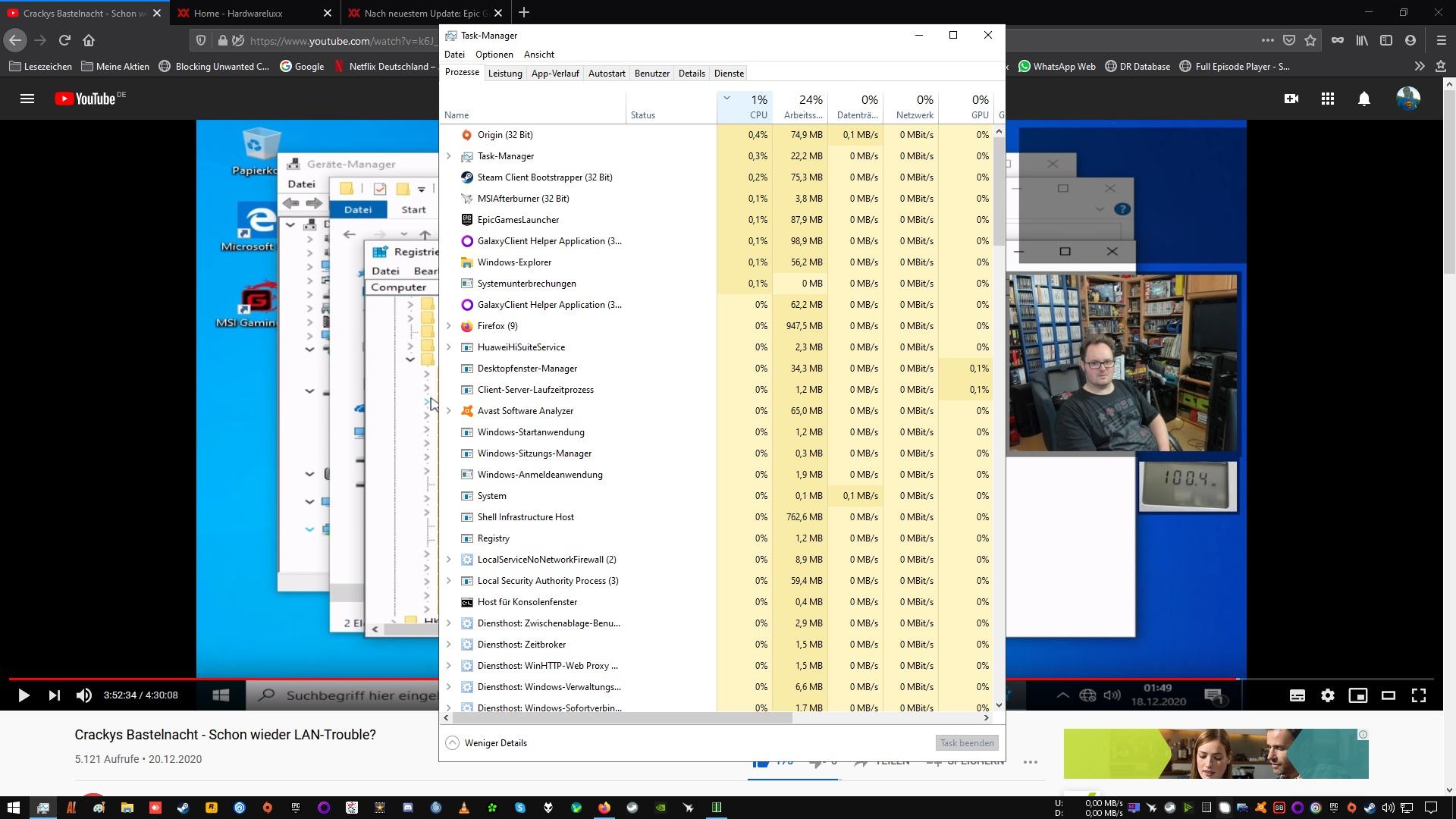Open the Optionen menu

point(494,55)
